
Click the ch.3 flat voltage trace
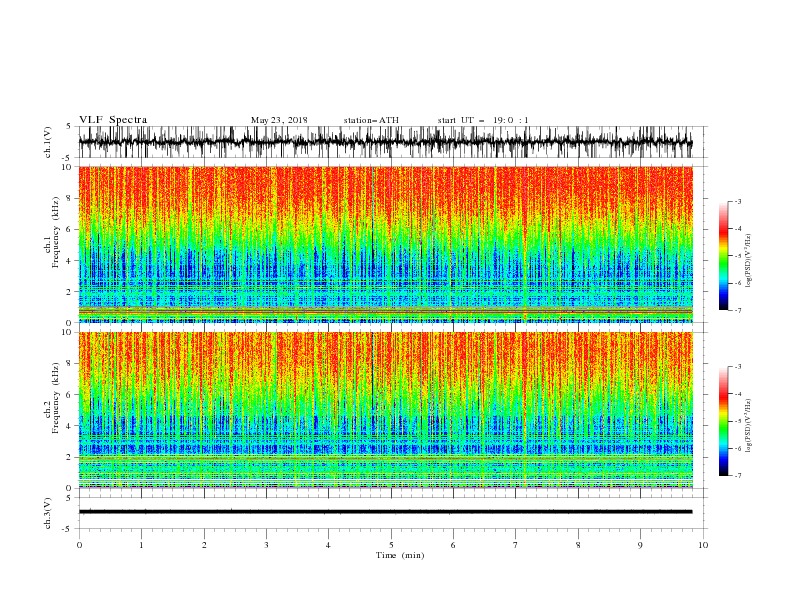coord(385,512)
